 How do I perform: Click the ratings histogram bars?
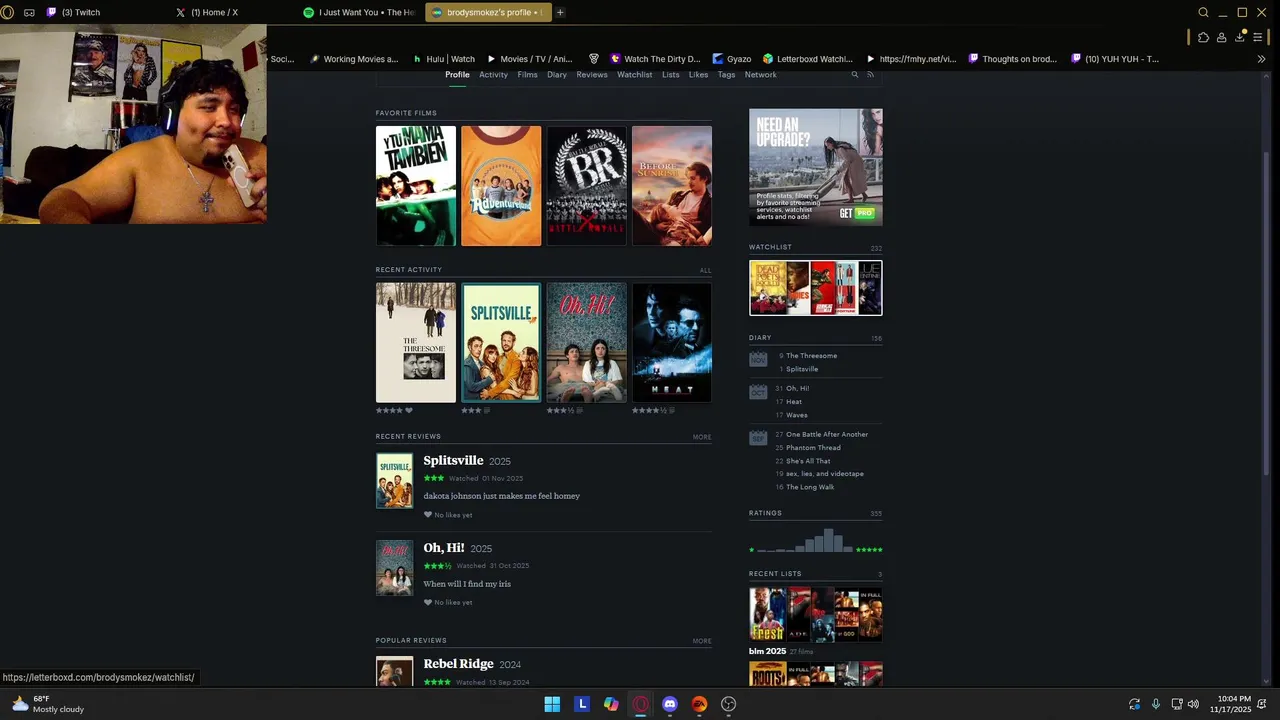805,540
